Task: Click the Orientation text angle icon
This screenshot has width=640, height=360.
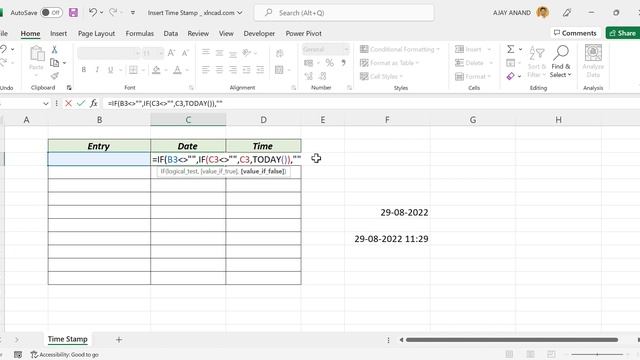Action: (x=247, y=53)
